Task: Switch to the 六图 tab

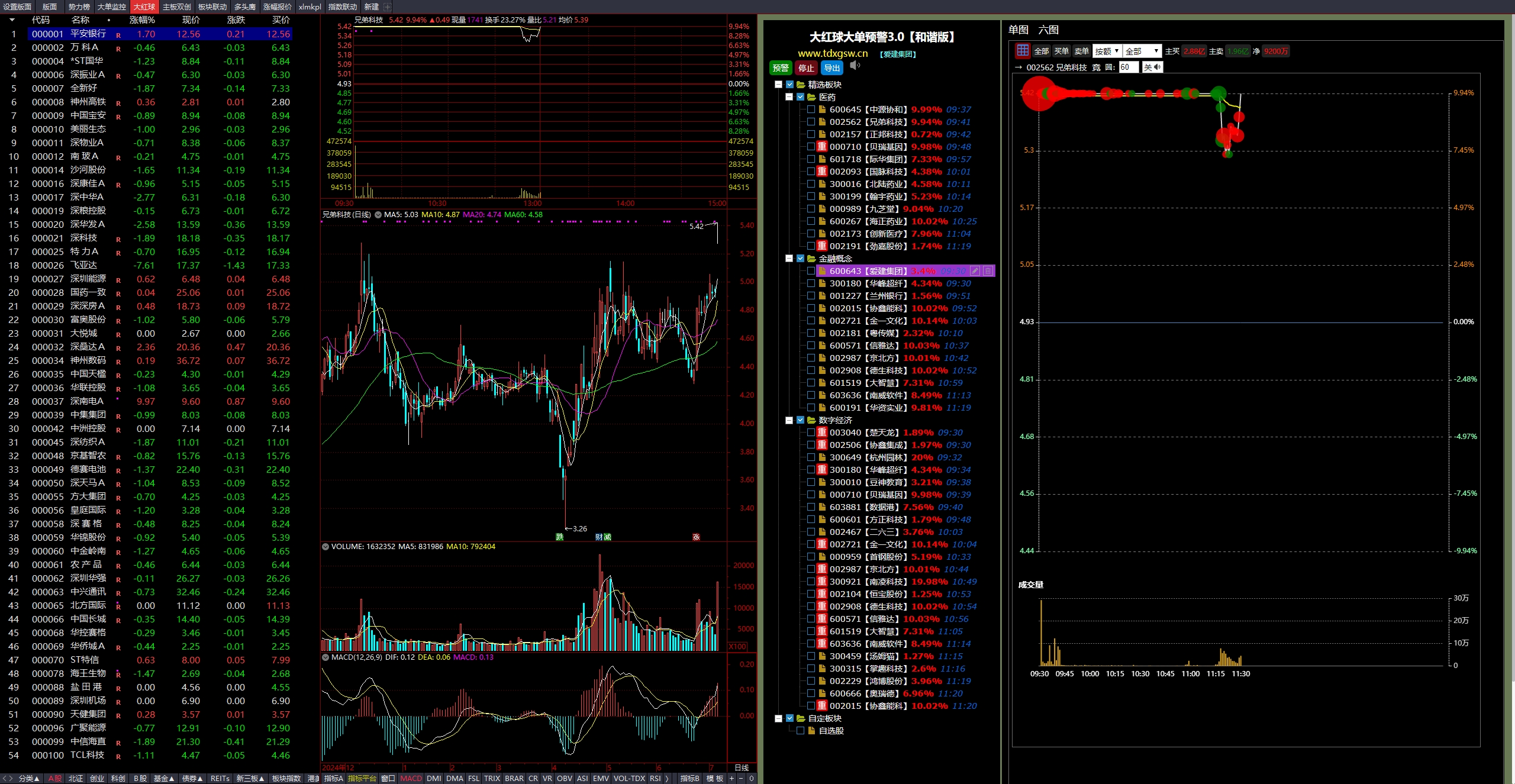Action: [1048, 30]
